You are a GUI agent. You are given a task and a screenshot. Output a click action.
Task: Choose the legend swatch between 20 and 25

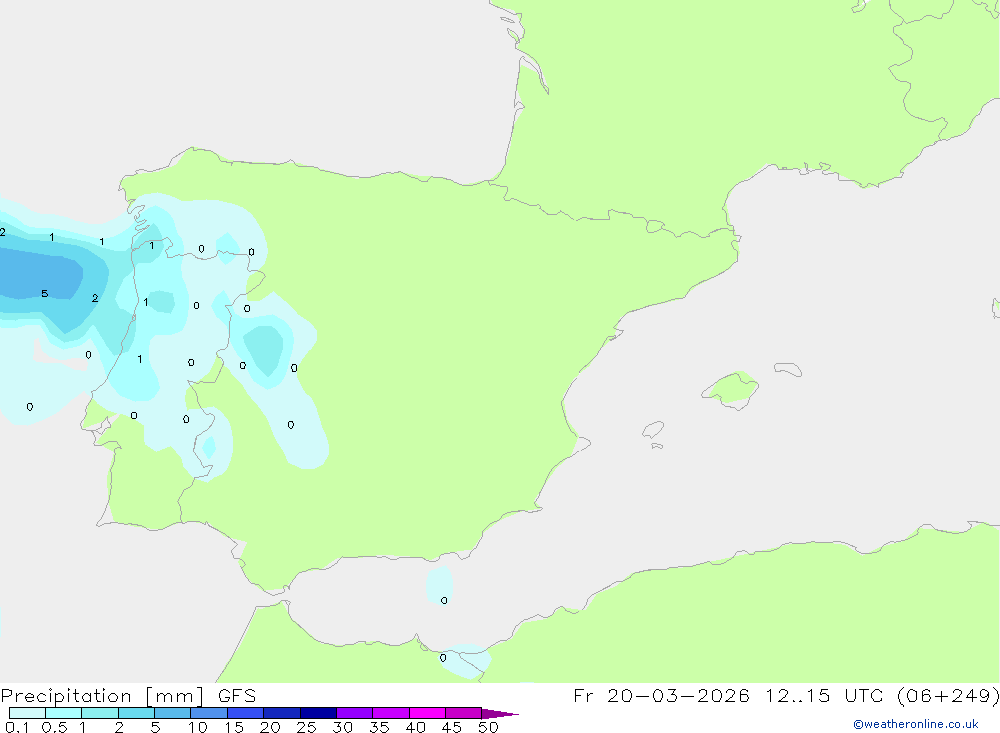(x=318, y=713)
